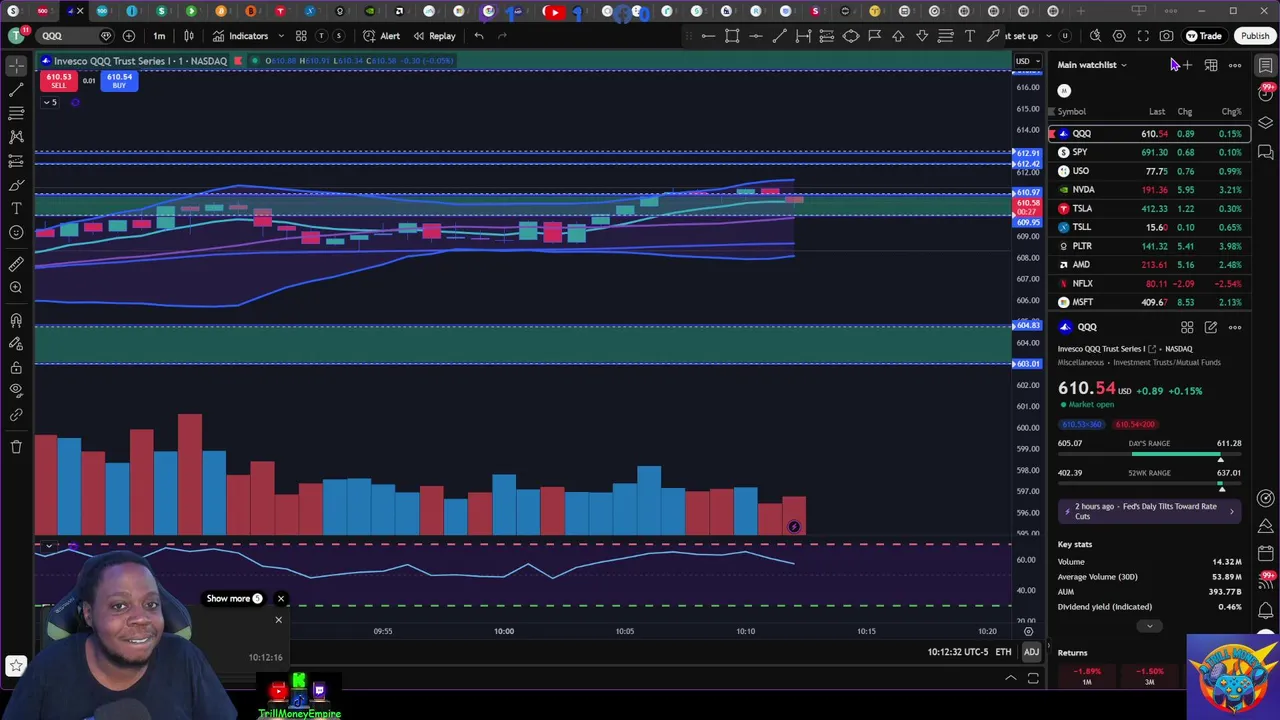Create a price Alert

tap(381, 36)
